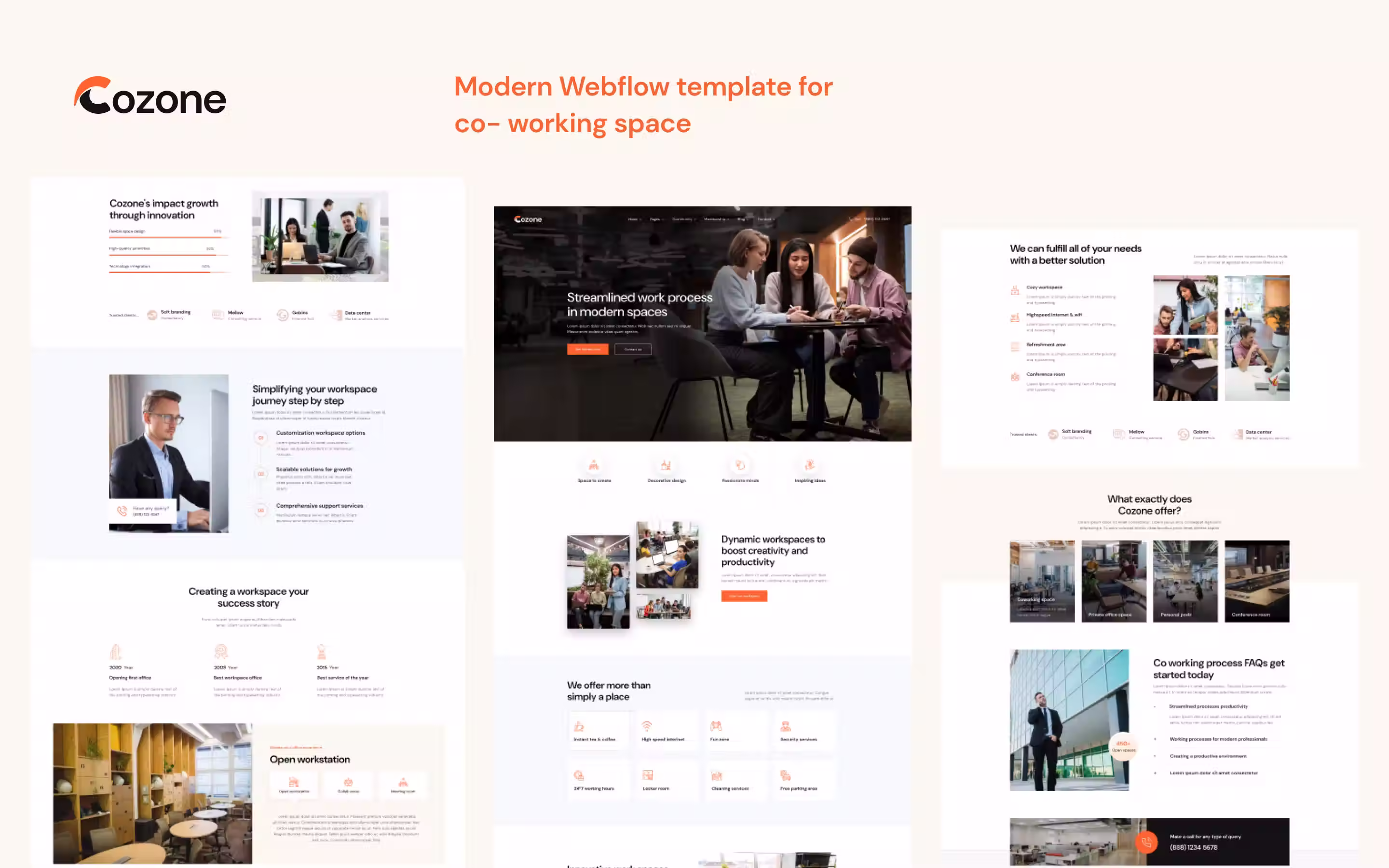Click the Conference room feature icon
This screenshot has width=1389, height=868.
coord(1015,377)
